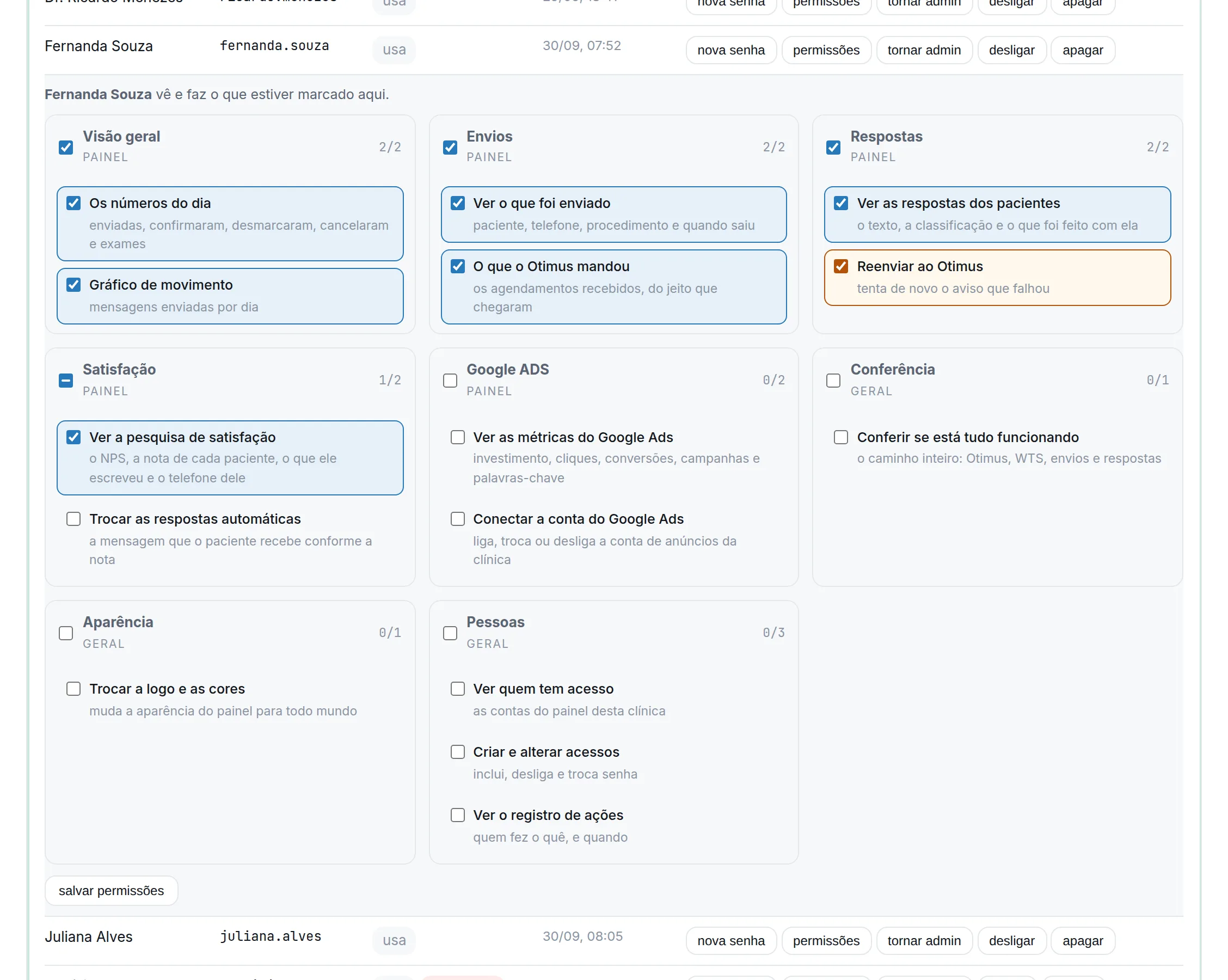Click the 'juliana.alves' username text
This screenshot has height=980, width=1228.
pos(271,936)
